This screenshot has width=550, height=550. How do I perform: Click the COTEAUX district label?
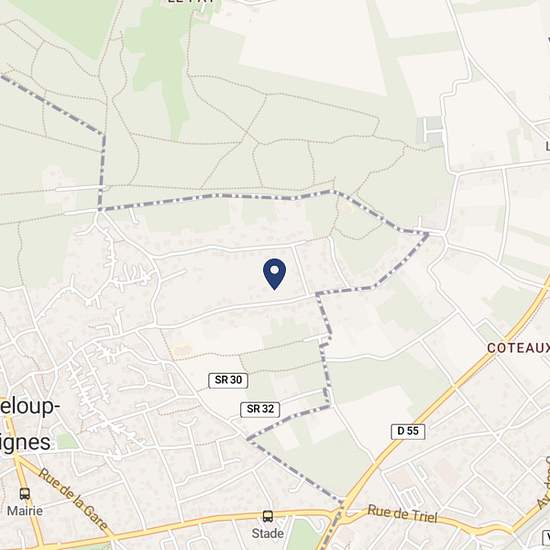pyautogui.click(x=518, y=348)
